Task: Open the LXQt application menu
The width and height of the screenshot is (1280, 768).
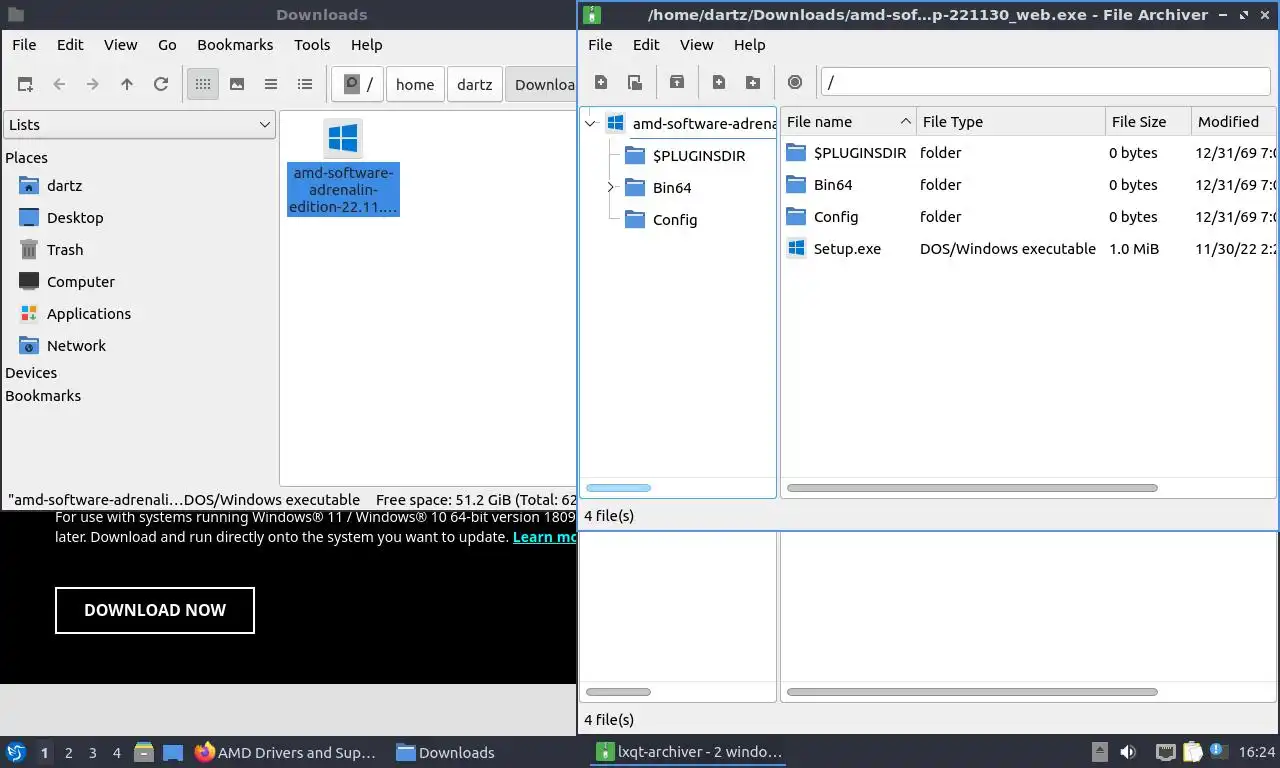Action: 16,752
